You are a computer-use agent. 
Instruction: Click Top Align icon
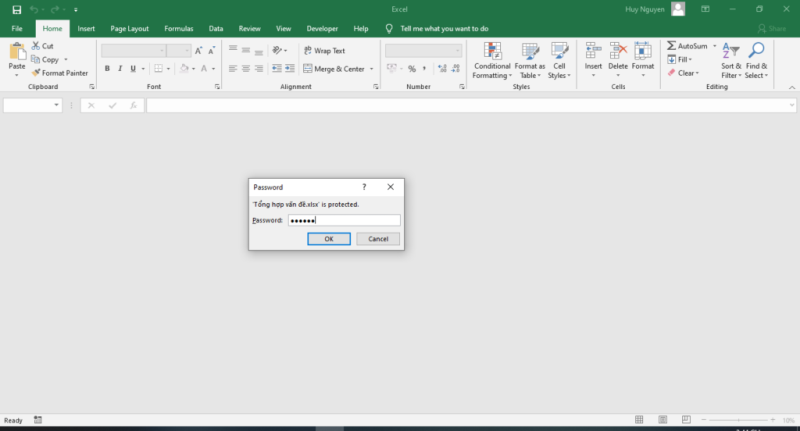tap(233, 50)
